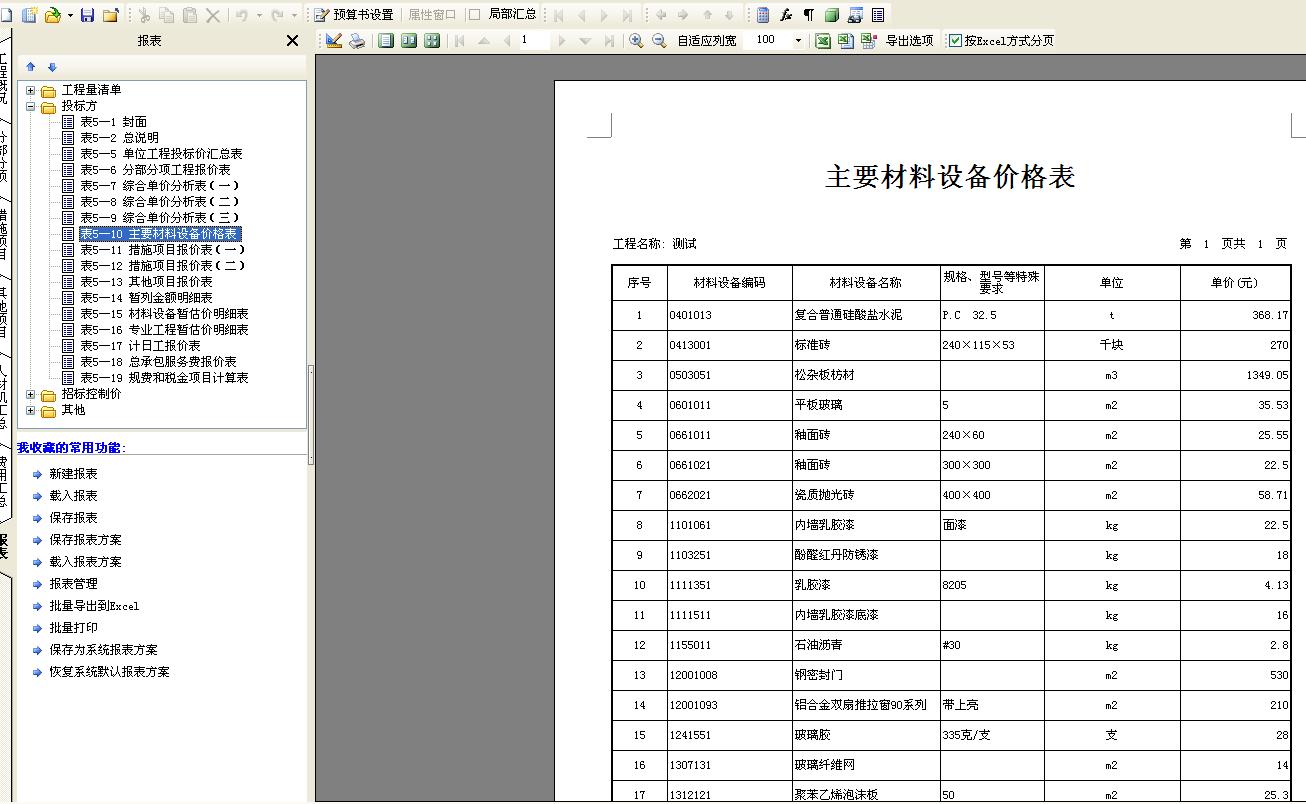Toggle the paragraph mark (¶) icon
Screen dimensions: 1306x804
click(808, 14)
